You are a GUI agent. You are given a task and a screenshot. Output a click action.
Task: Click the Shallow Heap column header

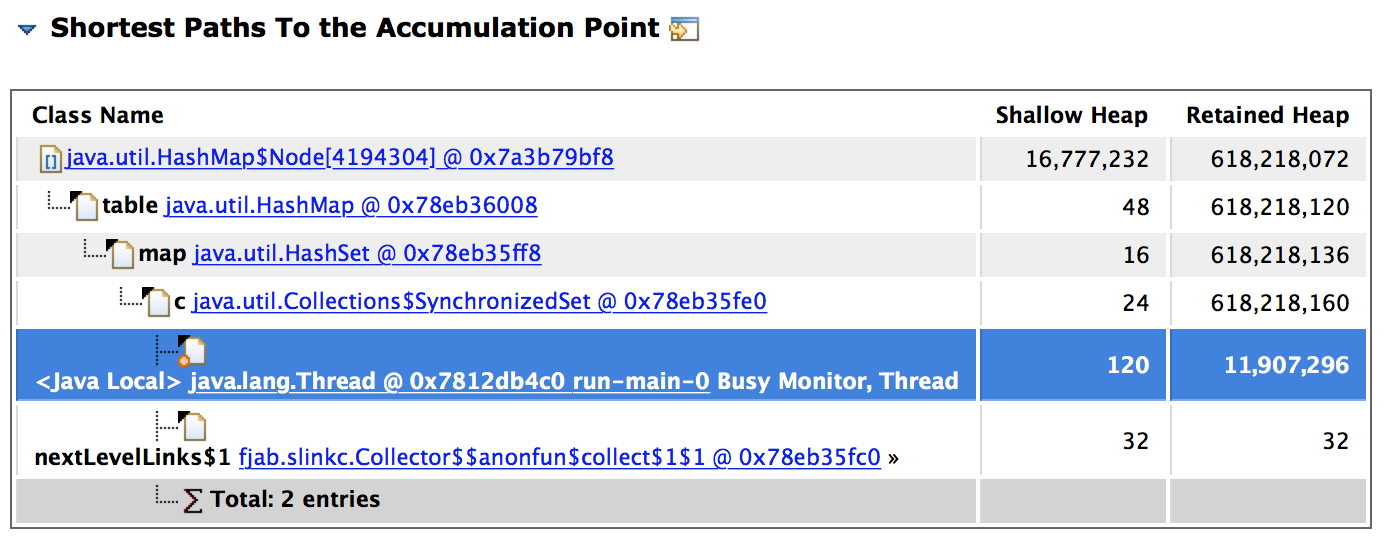pyautogui.click(x=1072, y=115)
